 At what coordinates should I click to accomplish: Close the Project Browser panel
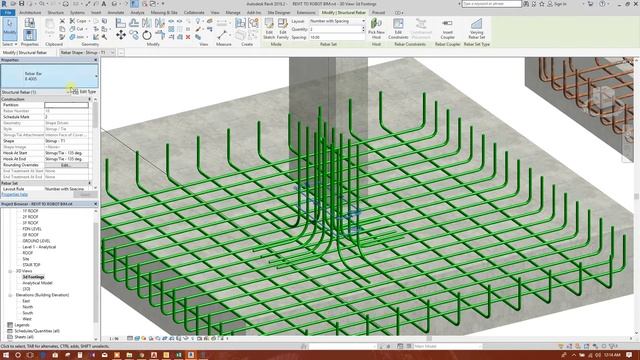pos(96,204)
